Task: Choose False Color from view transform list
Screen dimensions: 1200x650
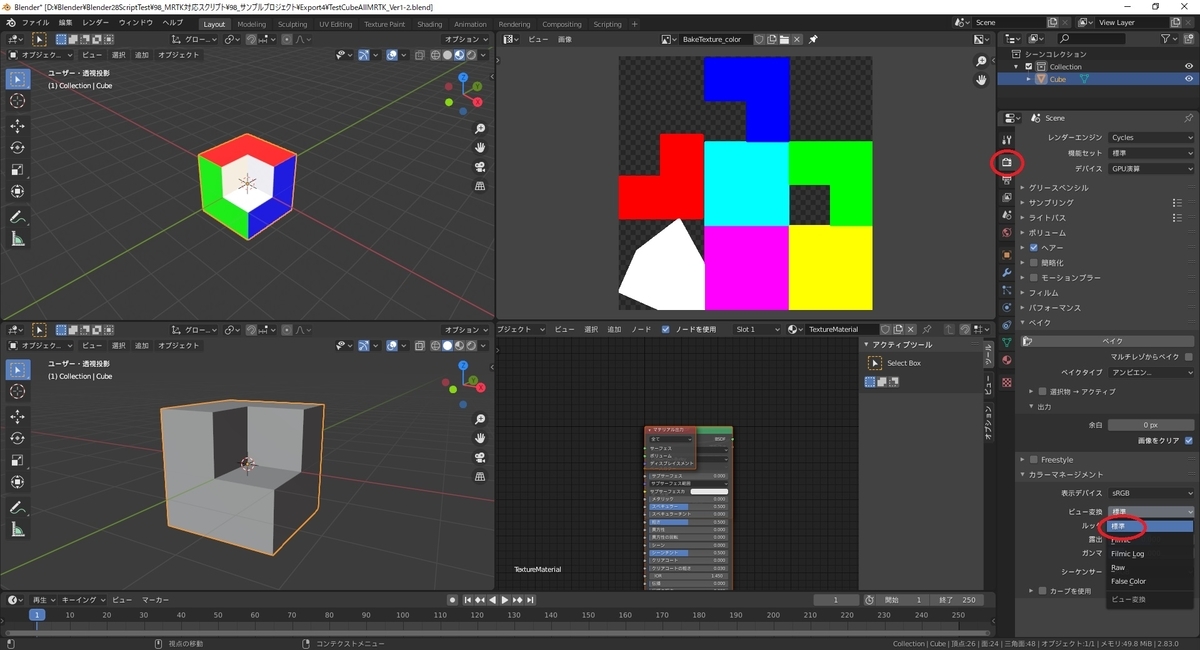Action: 1128,581
